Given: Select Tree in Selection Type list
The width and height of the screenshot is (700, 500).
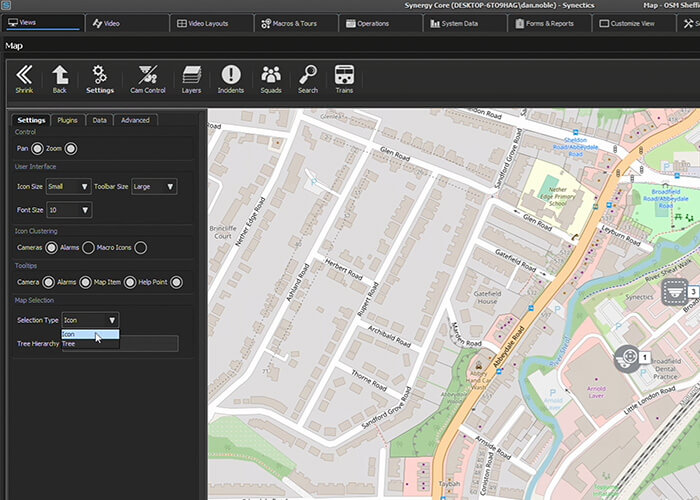Looking at the screenshot, I should 90,344.
